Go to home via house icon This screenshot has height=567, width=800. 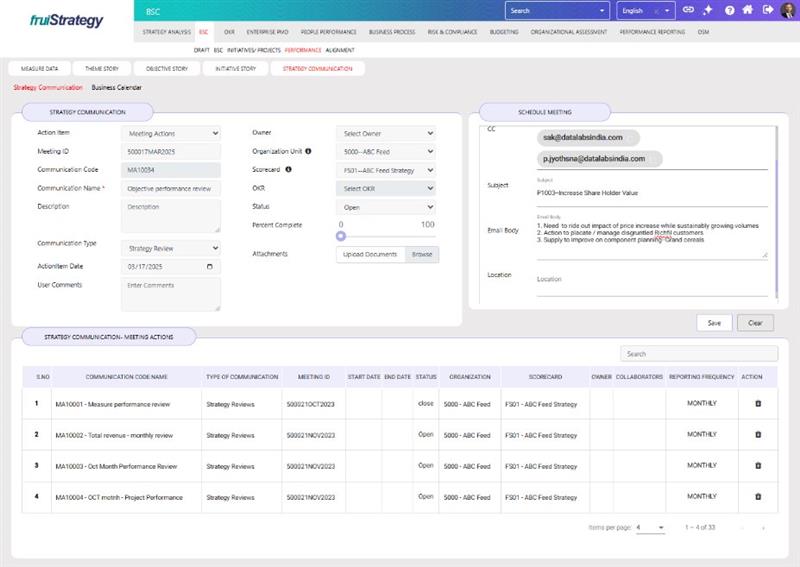tap(748, 11)
